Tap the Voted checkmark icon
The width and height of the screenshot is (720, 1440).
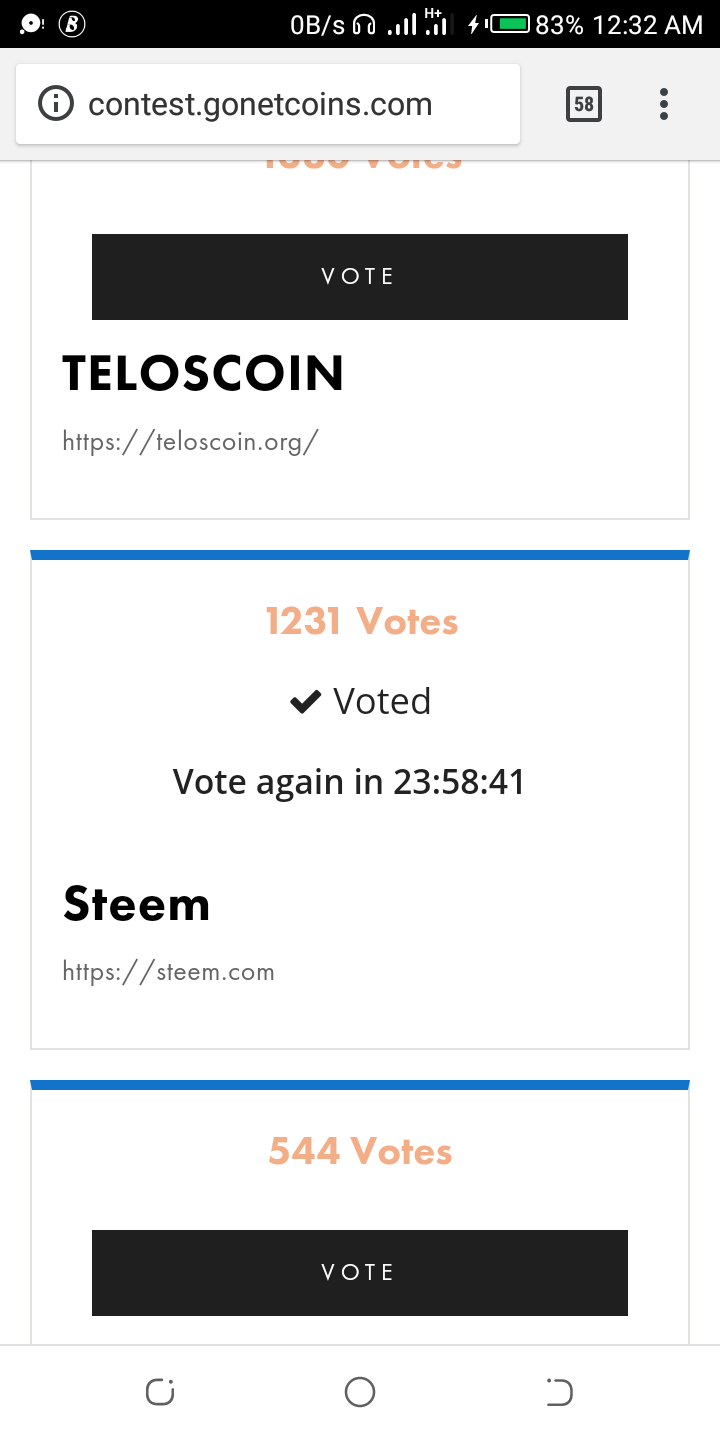(x=304, y=703)
